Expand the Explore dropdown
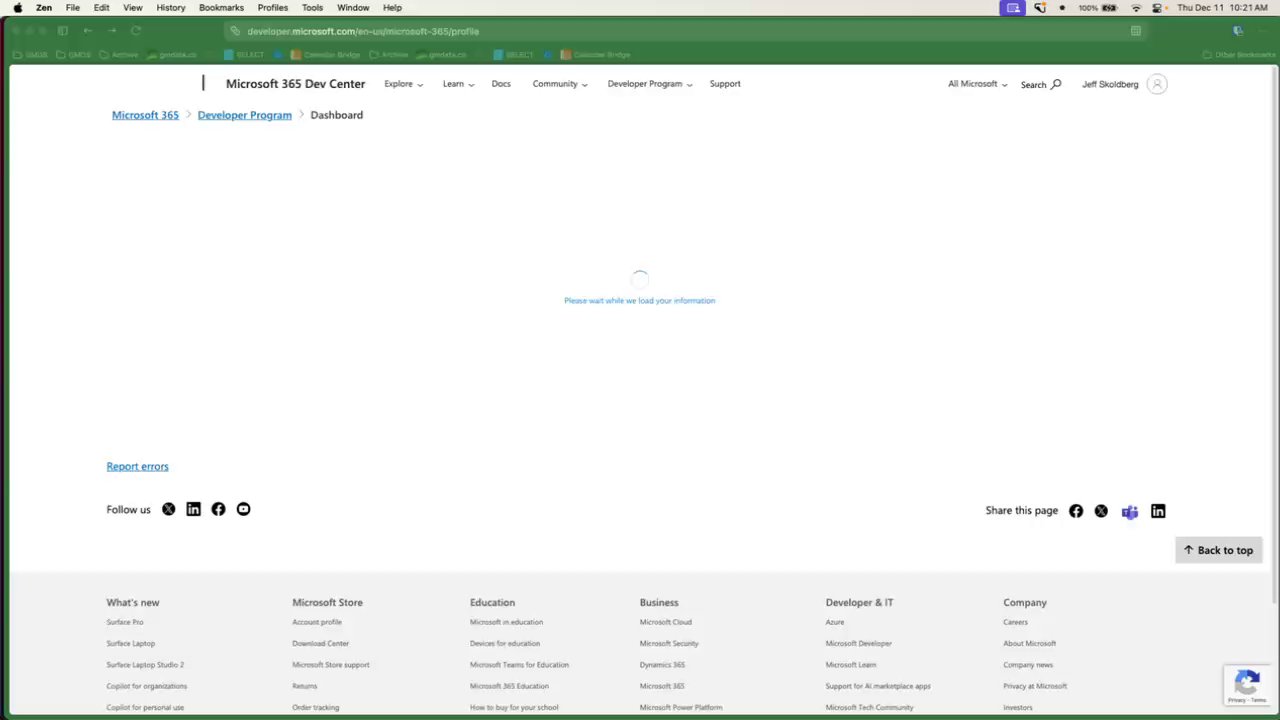 tap(403, 84)
